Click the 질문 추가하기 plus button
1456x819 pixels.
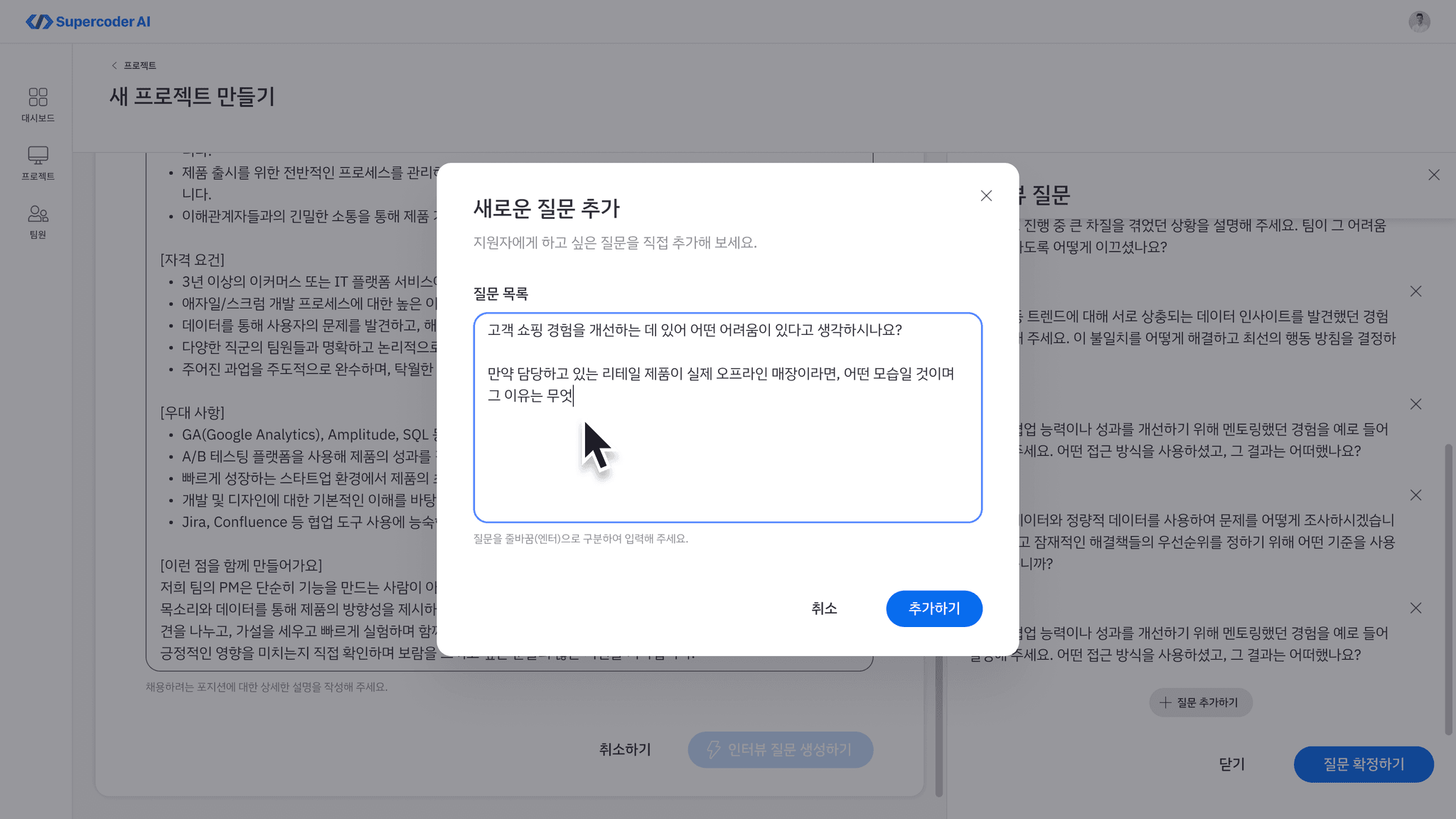click(1200, 702)
